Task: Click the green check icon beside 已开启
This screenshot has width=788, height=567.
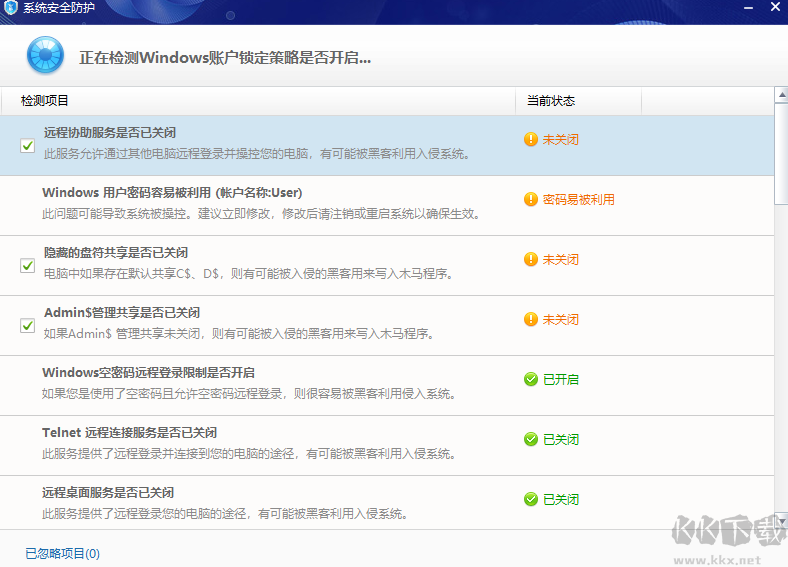Action: (x=531, y=380)
